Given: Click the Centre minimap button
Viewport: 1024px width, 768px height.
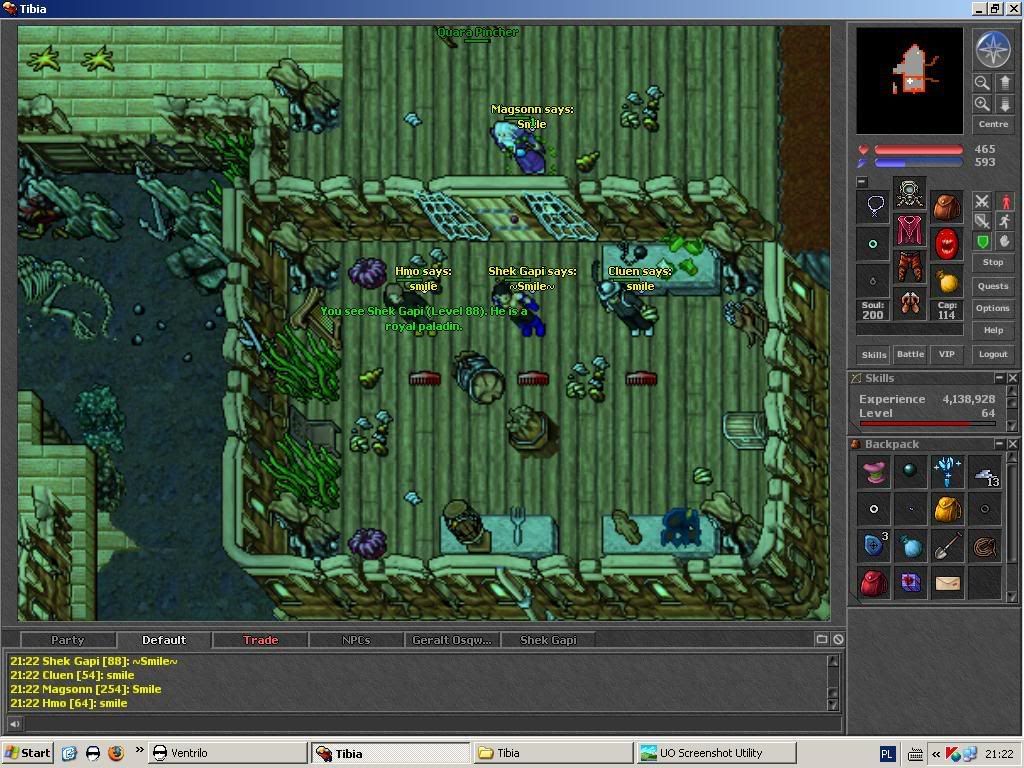Looking at the screenshot, I should pos(993,124).
